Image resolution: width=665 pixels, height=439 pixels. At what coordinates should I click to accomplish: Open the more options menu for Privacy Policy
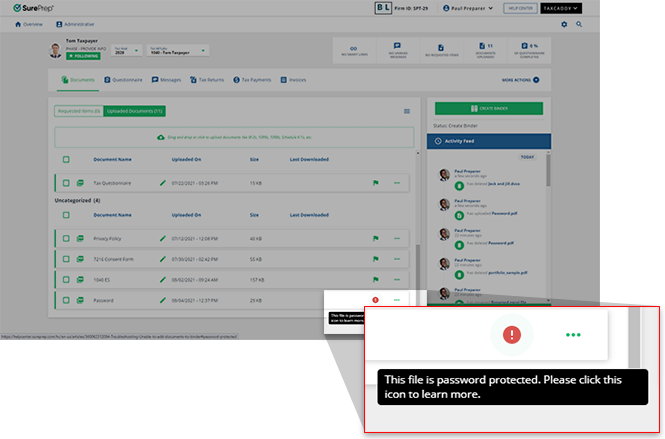397,238
